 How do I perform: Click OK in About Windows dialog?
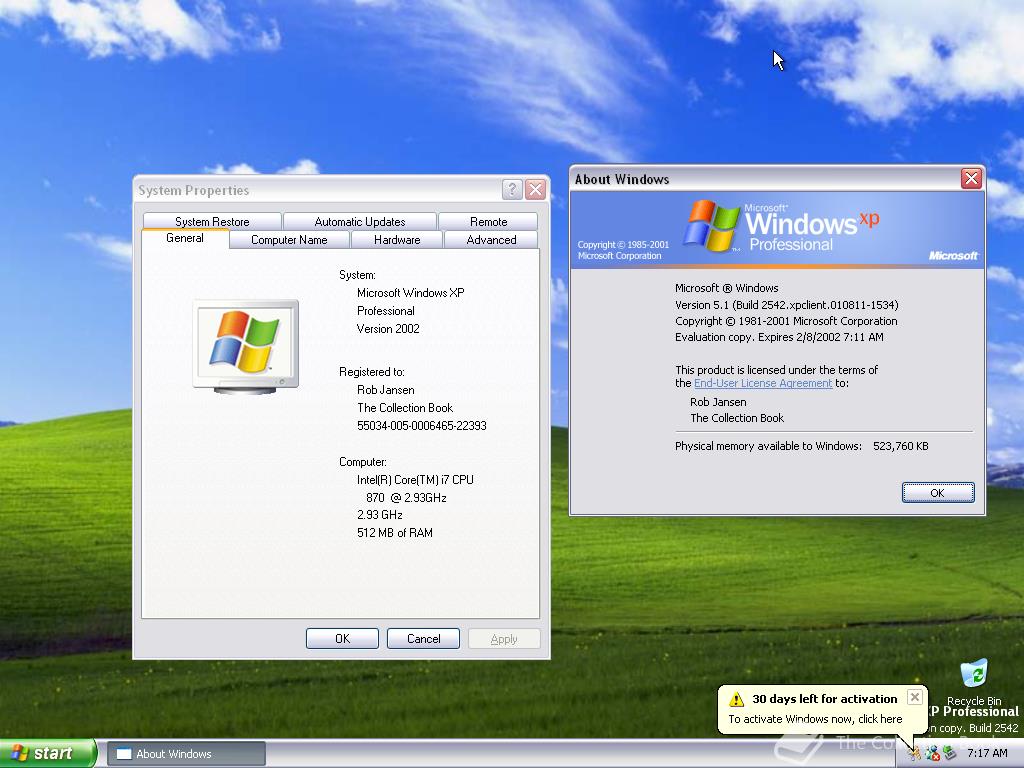coord(938,493)
